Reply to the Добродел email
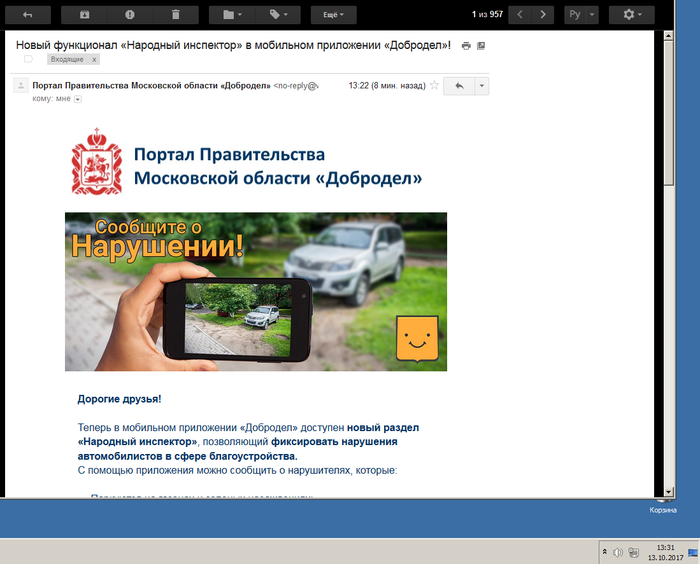 [x=459, y=86]
